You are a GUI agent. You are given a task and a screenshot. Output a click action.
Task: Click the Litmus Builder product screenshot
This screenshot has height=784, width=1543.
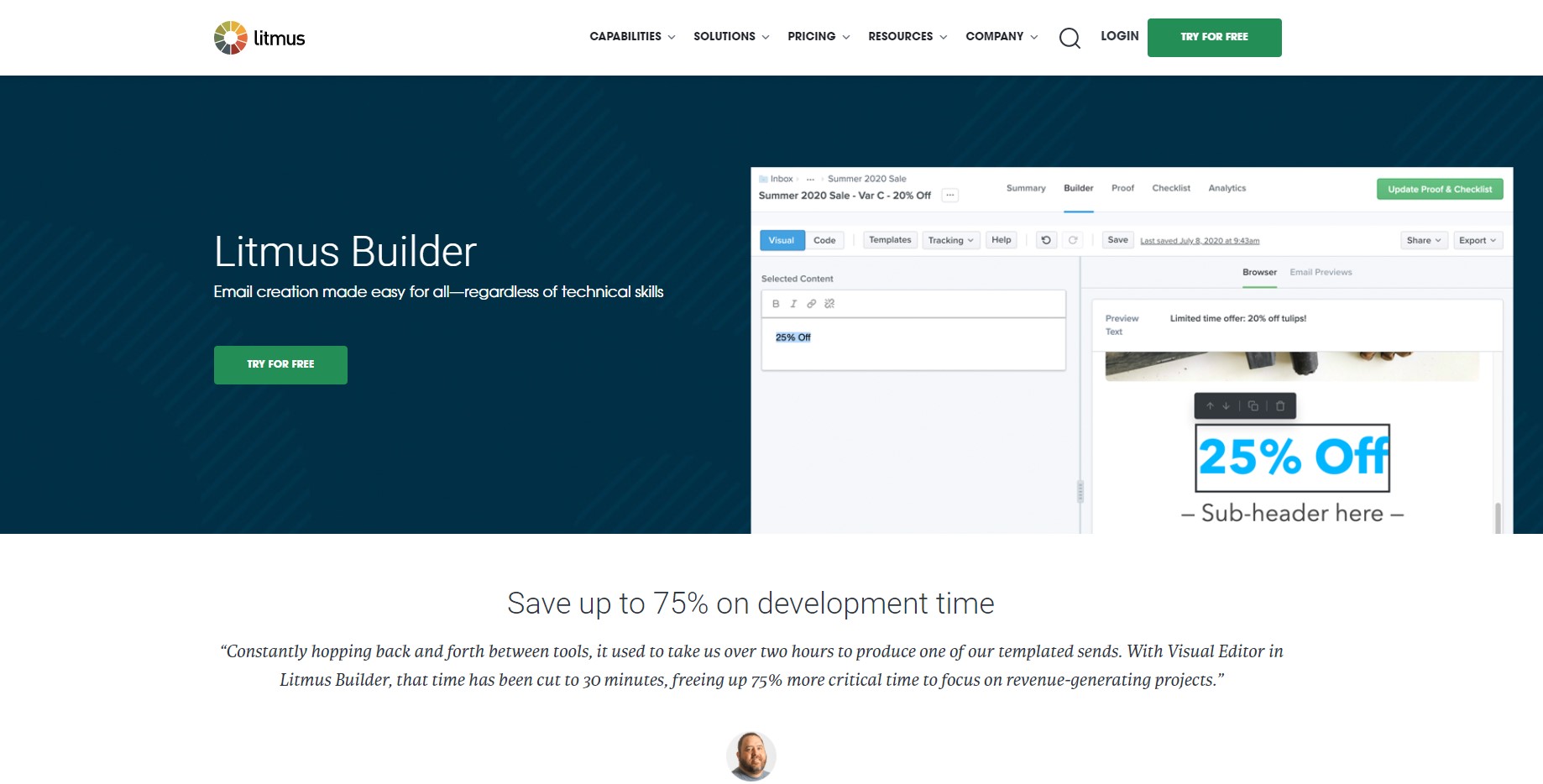[1132, 350]
